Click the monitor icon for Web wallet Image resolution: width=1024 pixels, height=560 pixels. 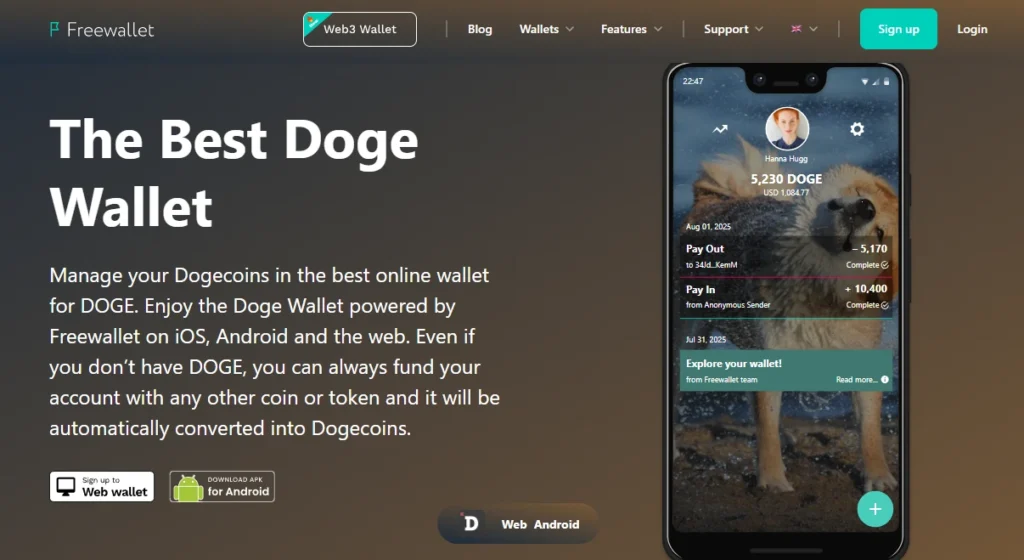[66, 487]
